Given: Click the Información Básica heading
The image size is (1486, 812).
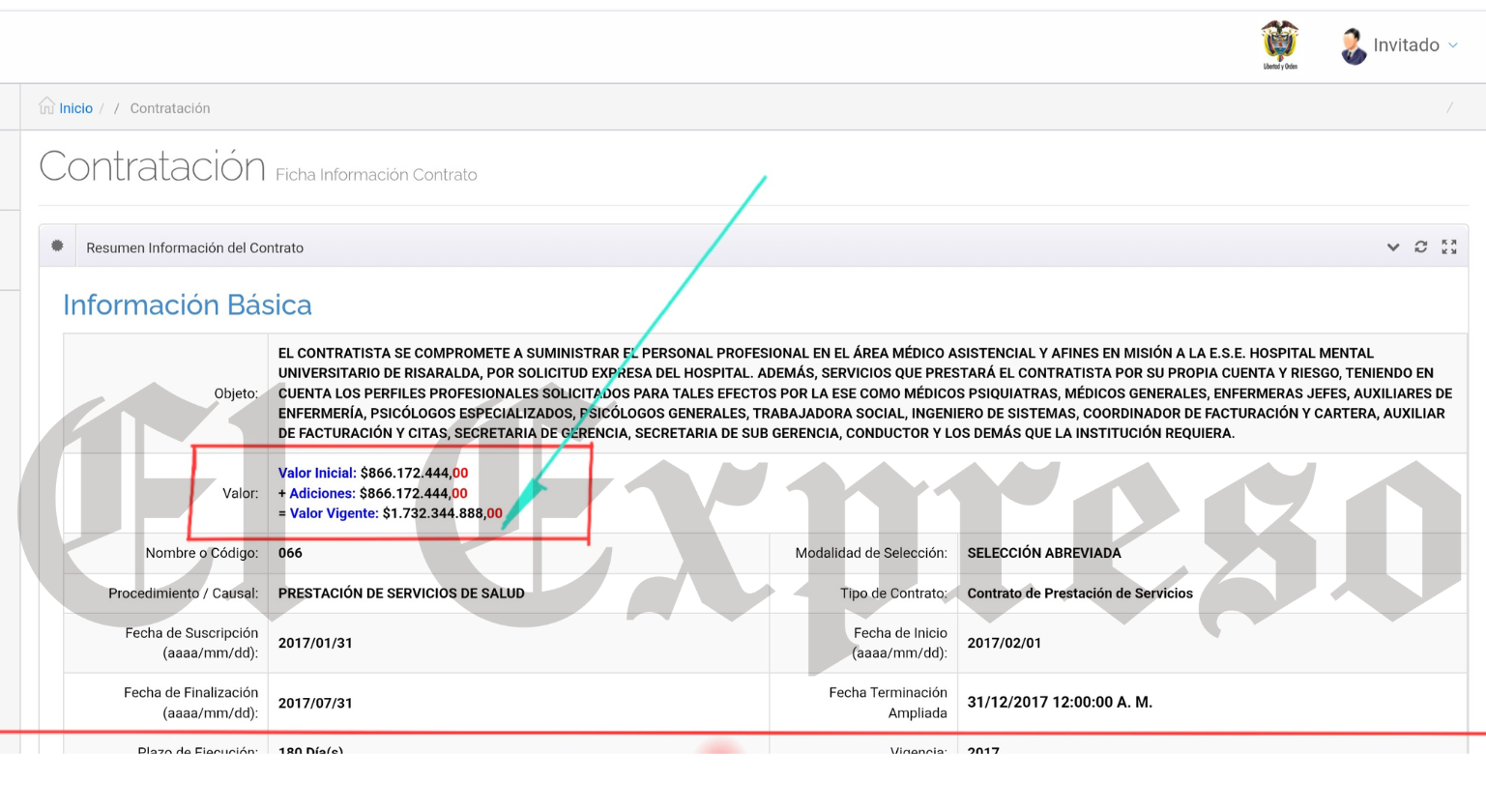Looking at the screenshot, I should [188, 304].
